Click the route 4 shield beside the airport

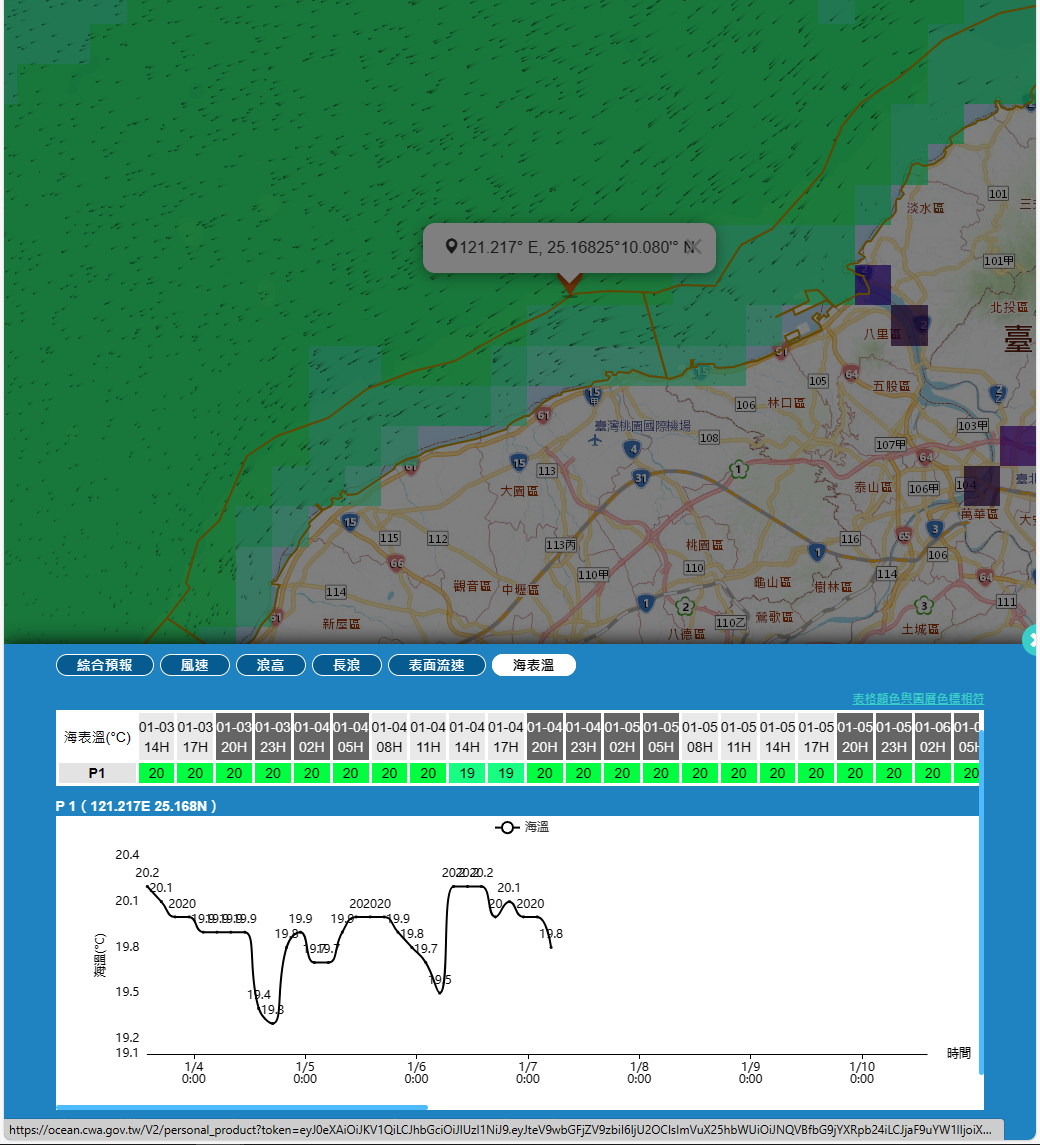(633, 449)
